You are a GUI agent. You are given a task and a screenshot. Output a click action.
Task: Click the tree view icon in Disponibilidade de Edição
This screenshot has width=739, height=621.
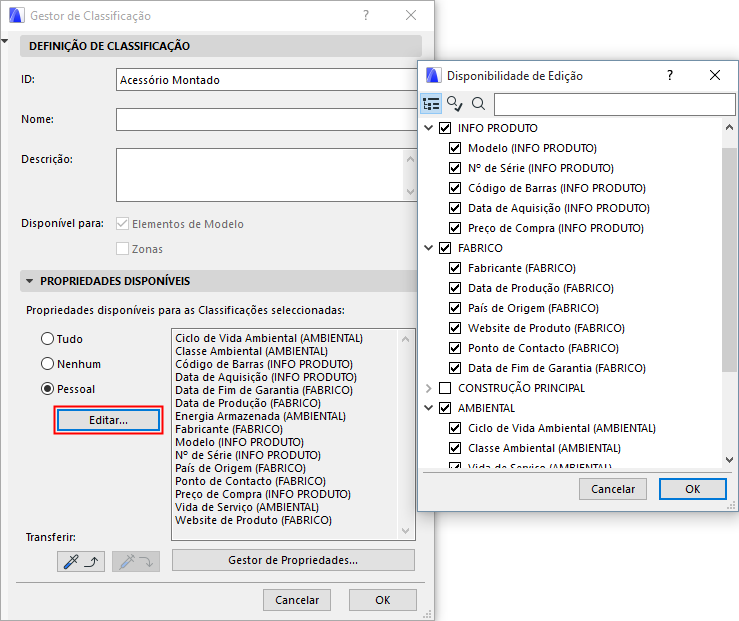[431, 103]
